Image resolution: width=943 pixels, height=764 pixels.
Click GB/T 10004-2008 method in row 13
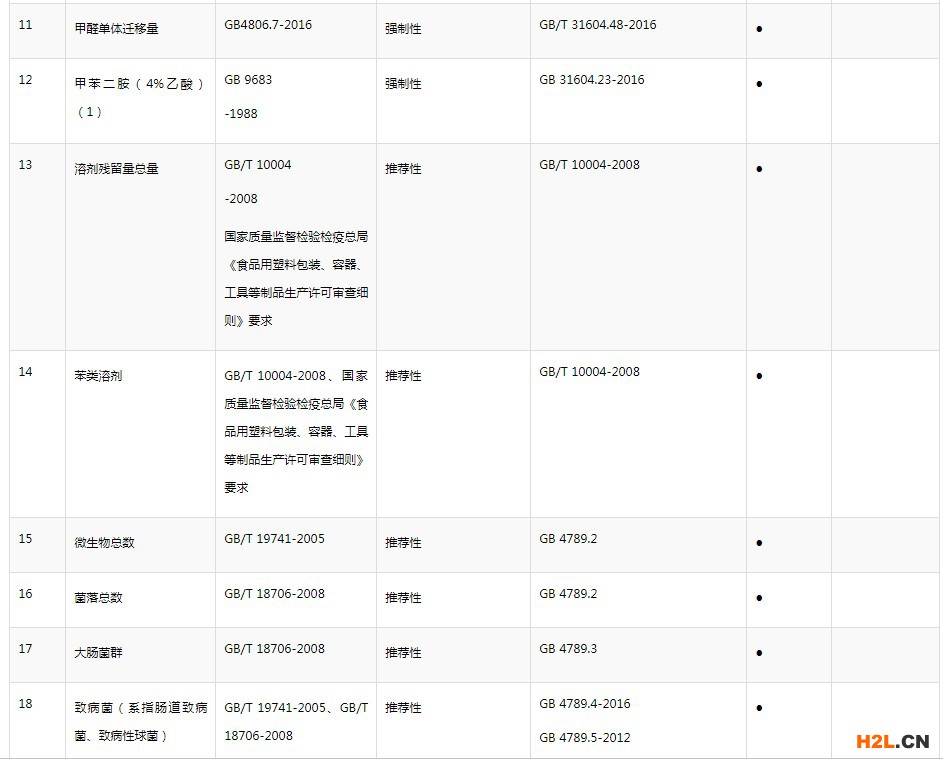[x=589, y=165]
